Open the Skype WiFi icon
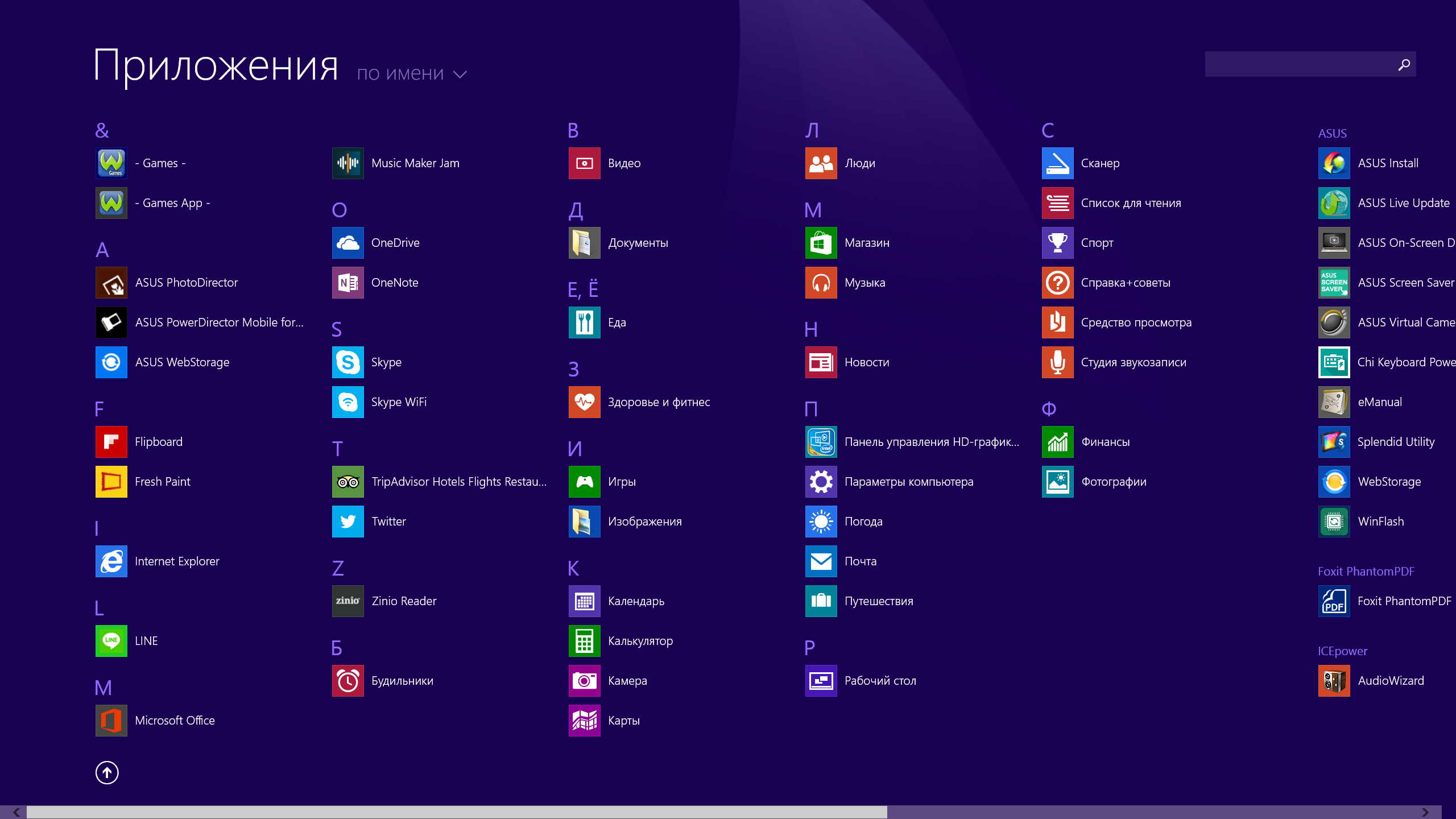 tap(348, 402)
